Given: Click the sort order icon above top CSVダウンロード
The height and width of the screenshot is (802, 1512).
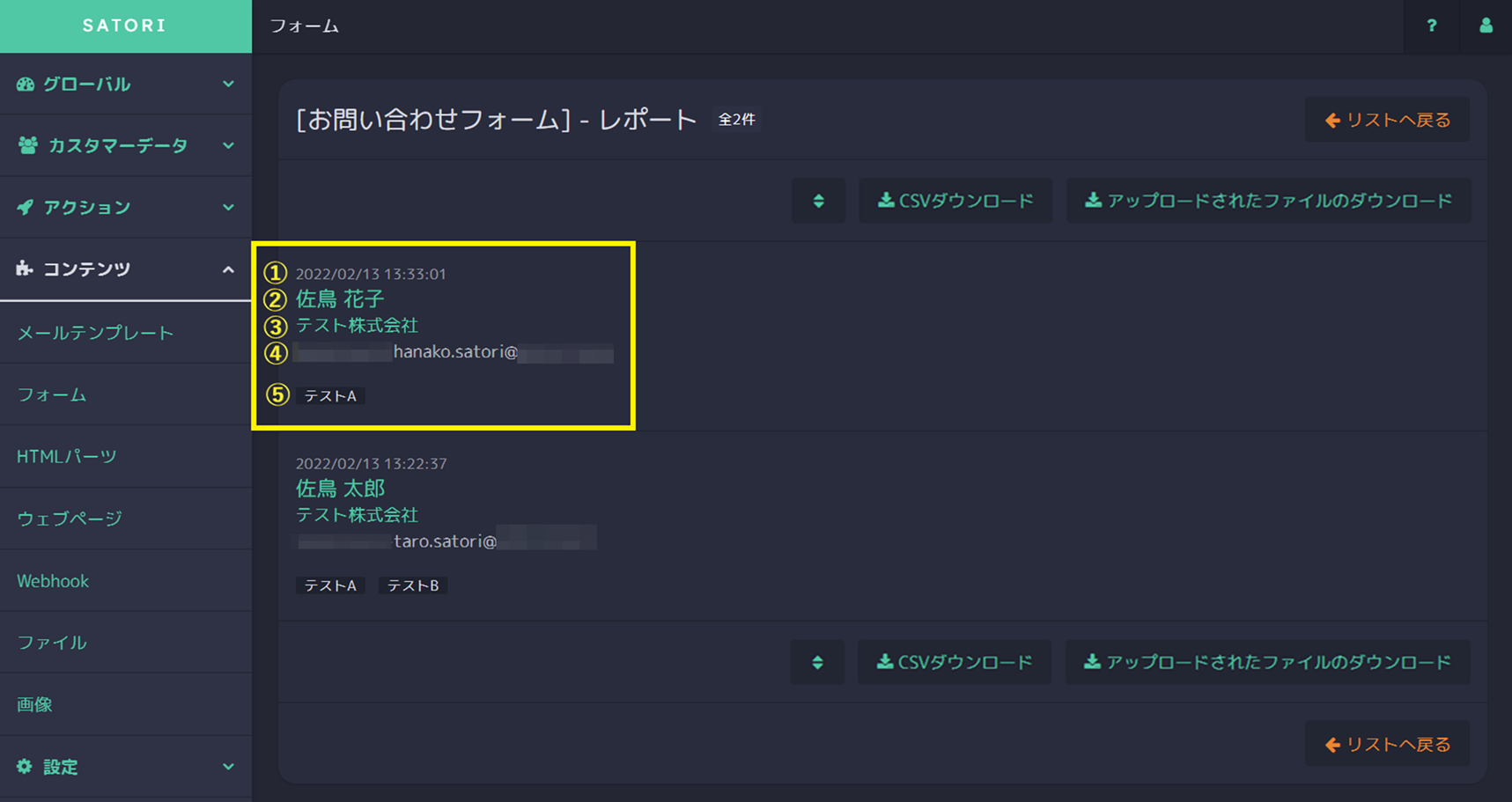Looking at the screenshot, I should coord(818,201).
